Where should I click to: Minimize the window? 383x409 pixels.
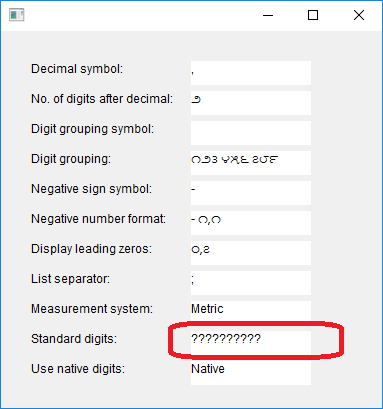point(268,15)
